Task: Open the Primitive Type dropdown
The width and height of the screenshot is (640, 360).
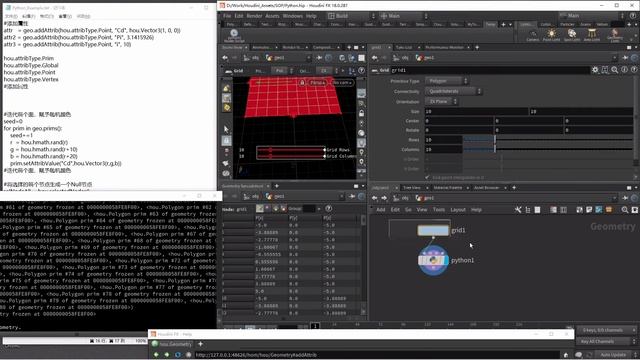Action: click(x=446, y=81)
